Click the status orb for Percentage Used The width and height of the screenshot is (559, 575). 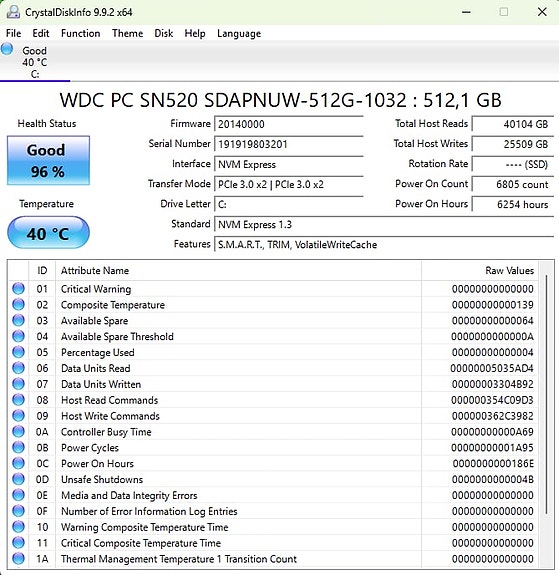click(x=18, y=352)
